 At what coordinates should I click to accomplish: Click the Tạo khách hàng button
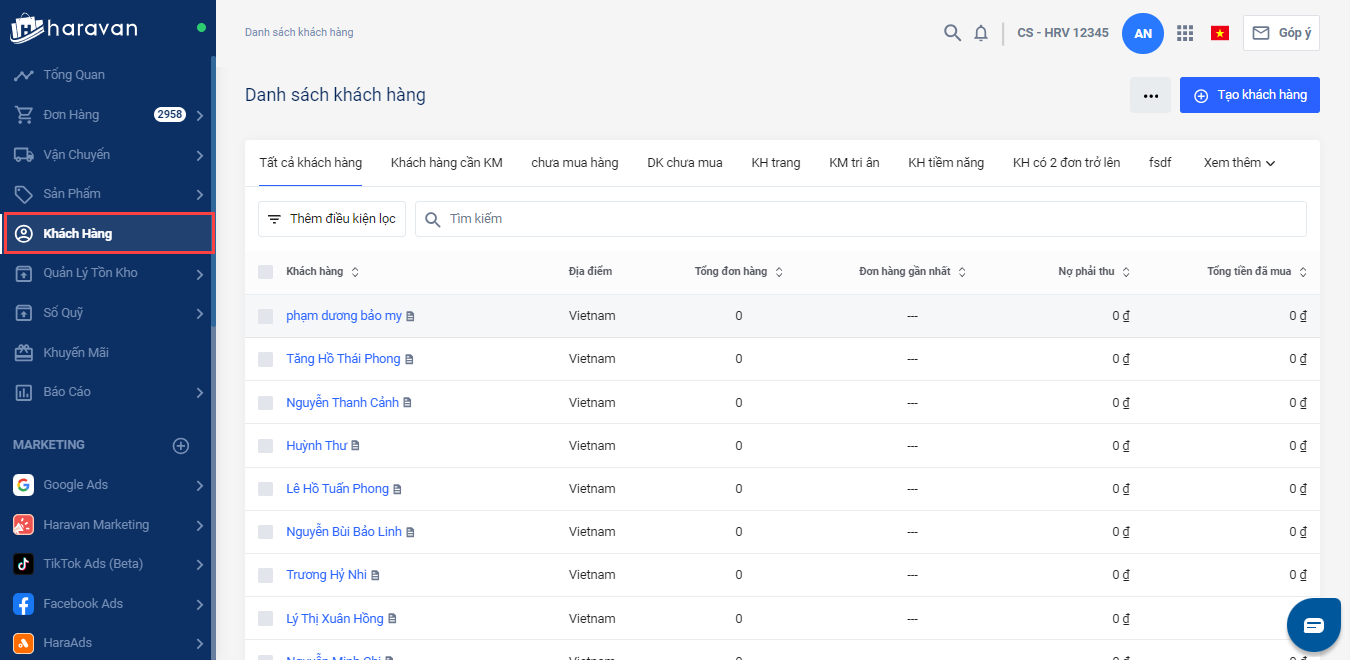(1249, 95)
